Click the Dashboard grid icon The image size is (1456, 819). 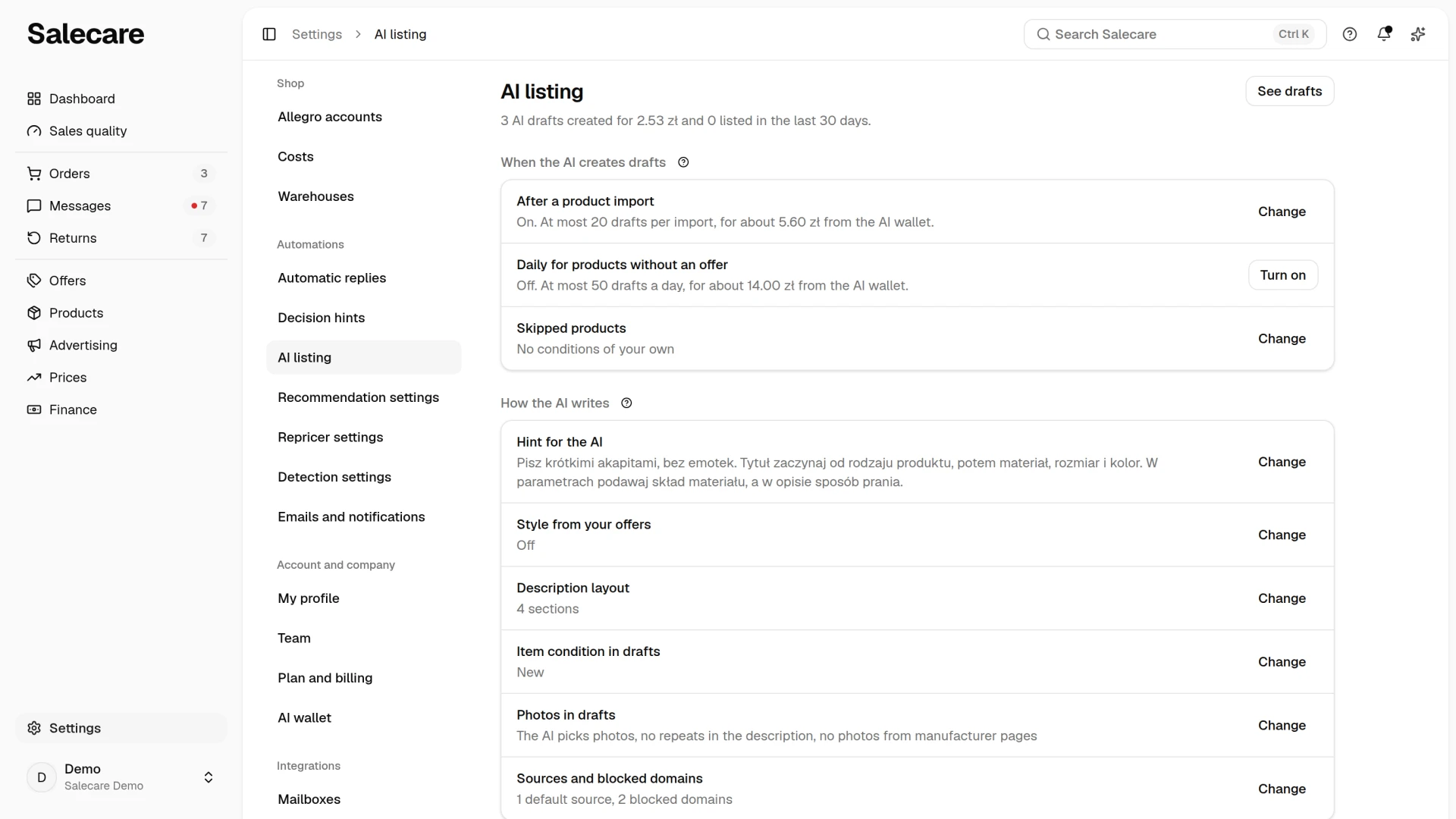pos(34,99)
